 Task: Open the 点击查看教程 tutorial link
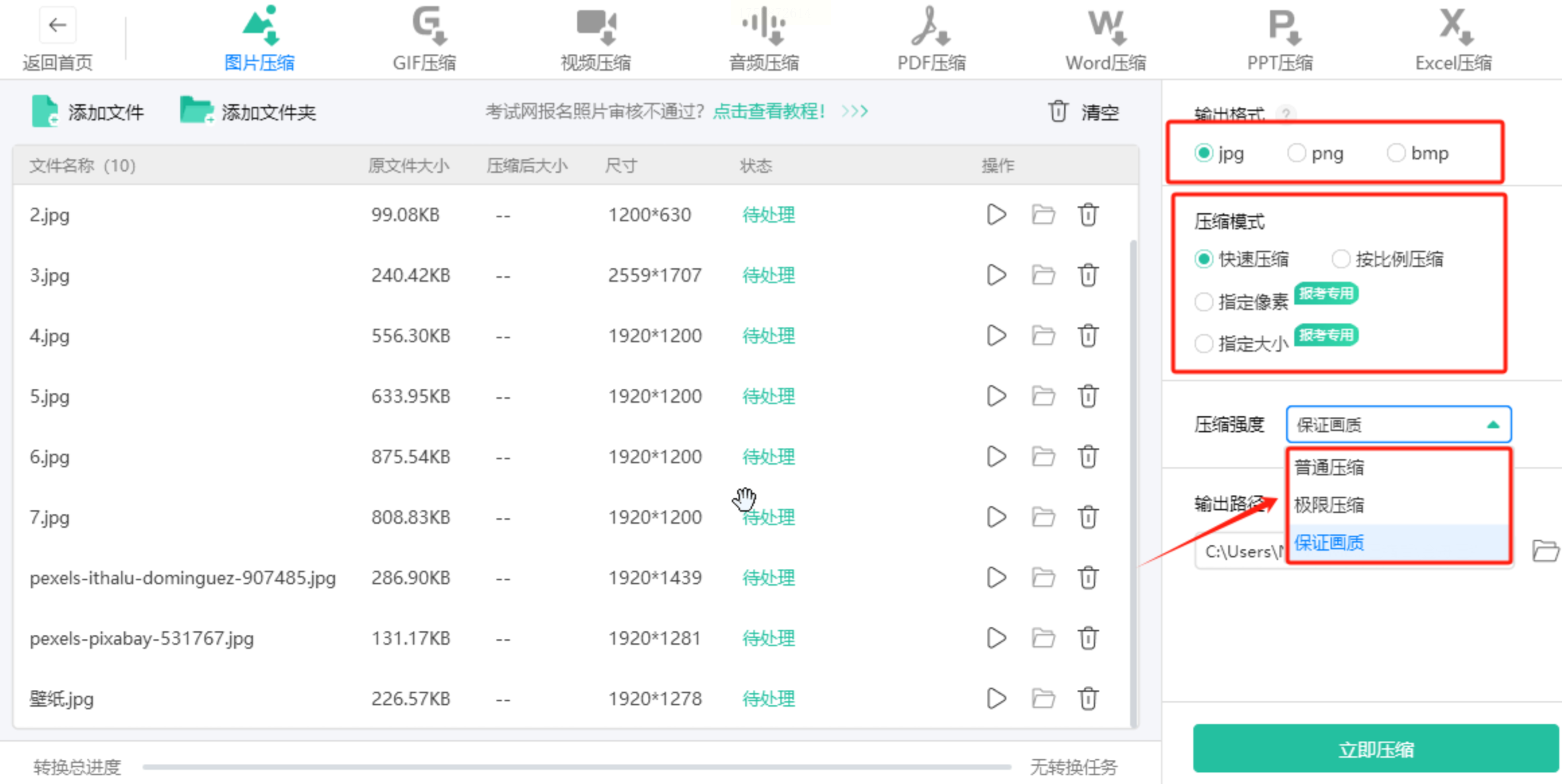pyautogui.click(x=768, y=112)
